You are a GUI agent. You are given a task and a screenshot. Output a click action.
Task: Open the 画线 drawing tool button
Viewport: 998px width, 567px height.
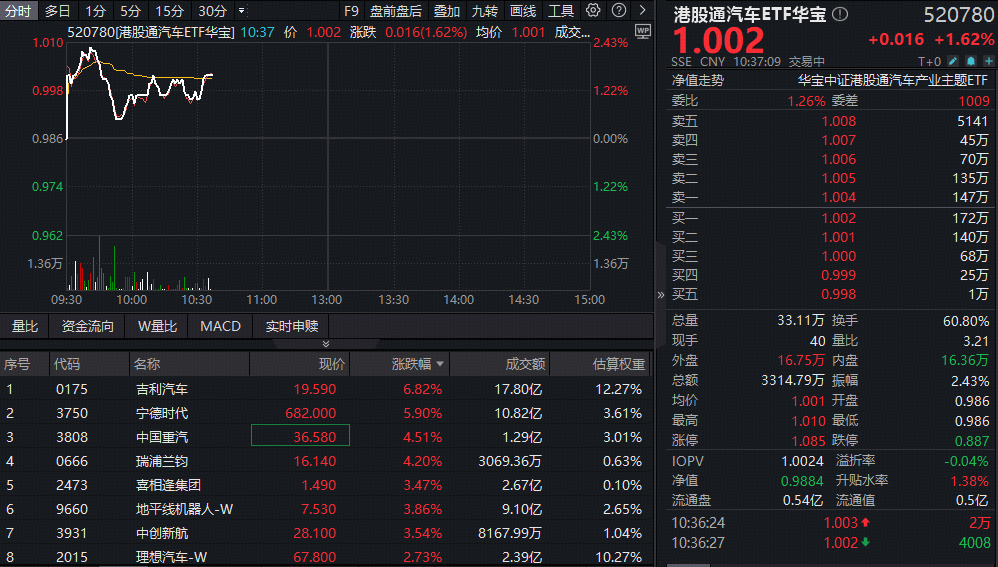(523, 11)
